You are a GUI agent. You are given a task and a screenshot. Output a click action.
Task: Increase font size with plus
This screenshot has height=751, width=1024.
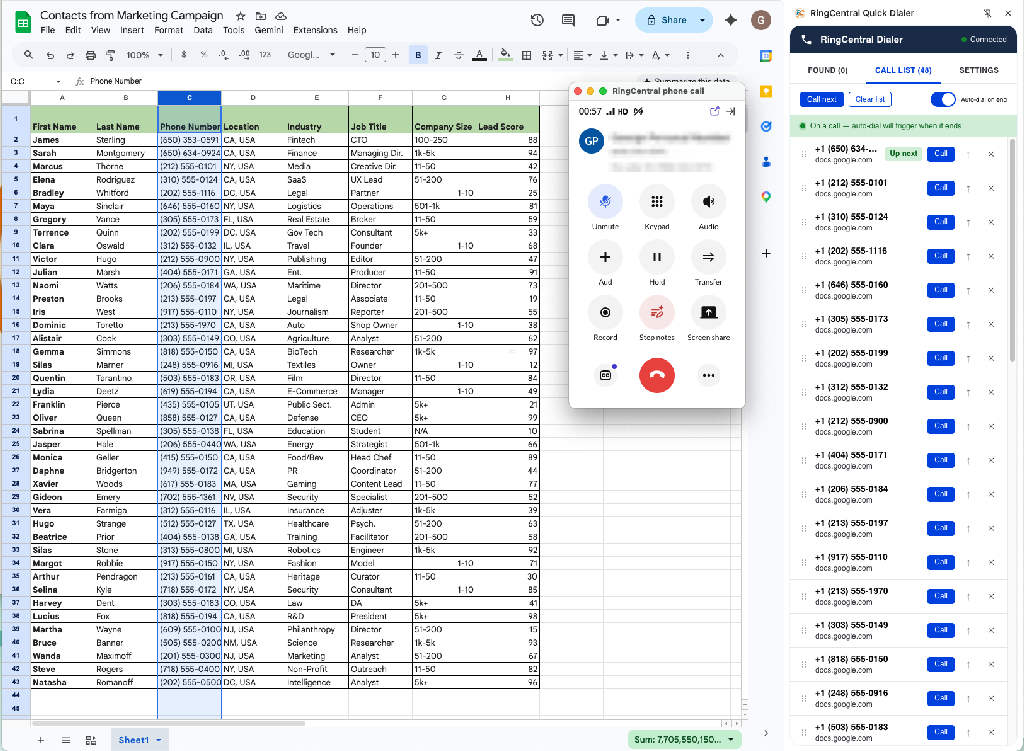pos(395,55)
